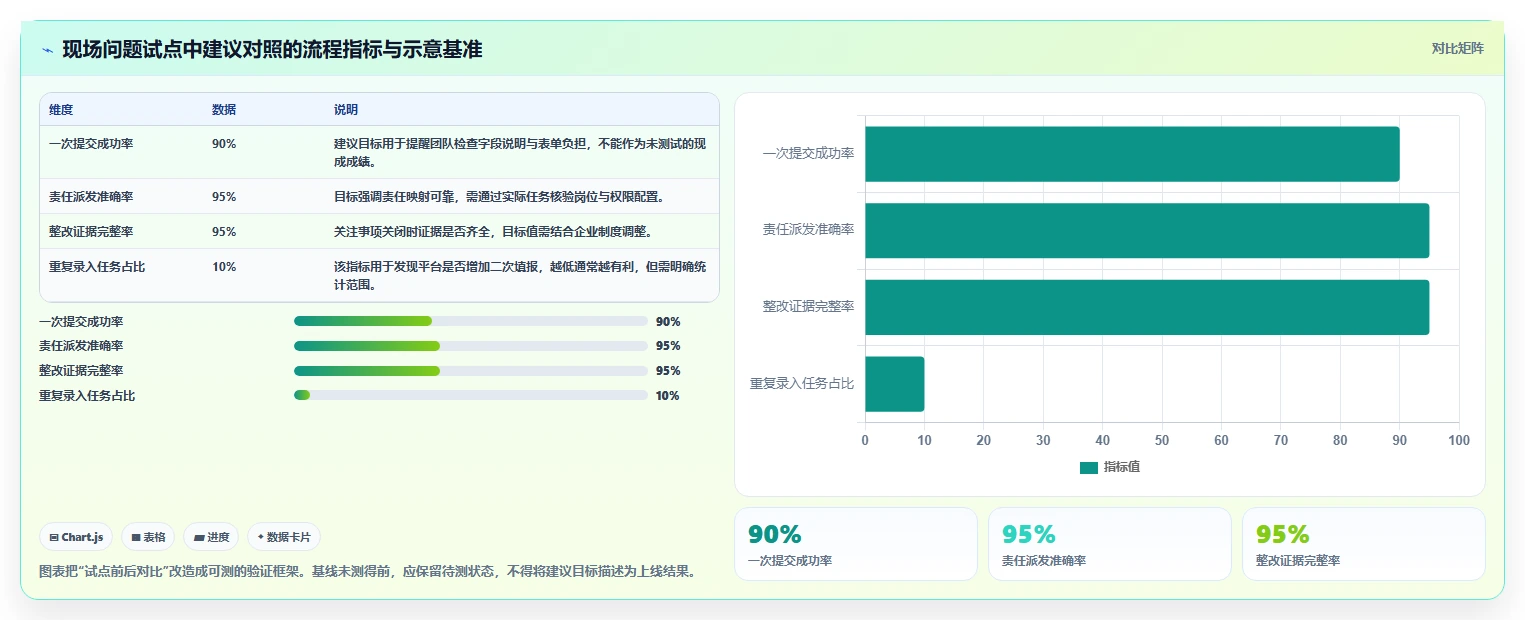Click the header icon before the title
This screenshot has width=1525, height=620.
(47, 49)
